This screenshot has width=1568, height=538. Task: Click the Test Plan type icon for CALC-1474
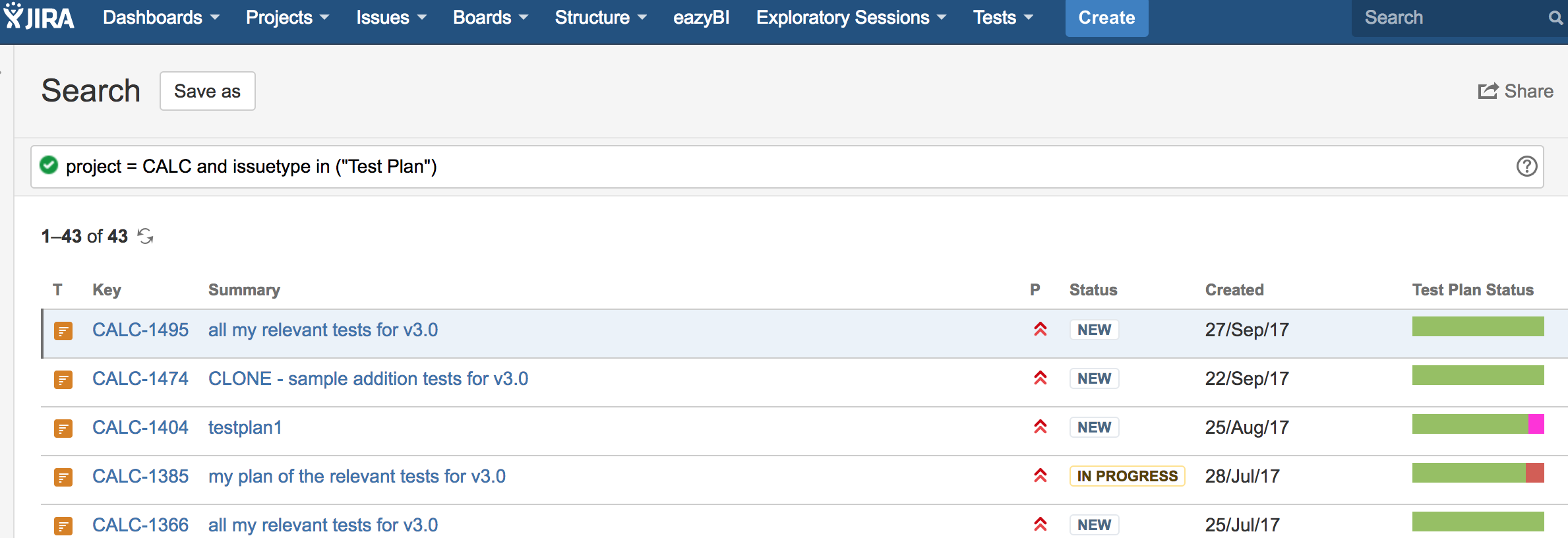(x=63, y=380)
